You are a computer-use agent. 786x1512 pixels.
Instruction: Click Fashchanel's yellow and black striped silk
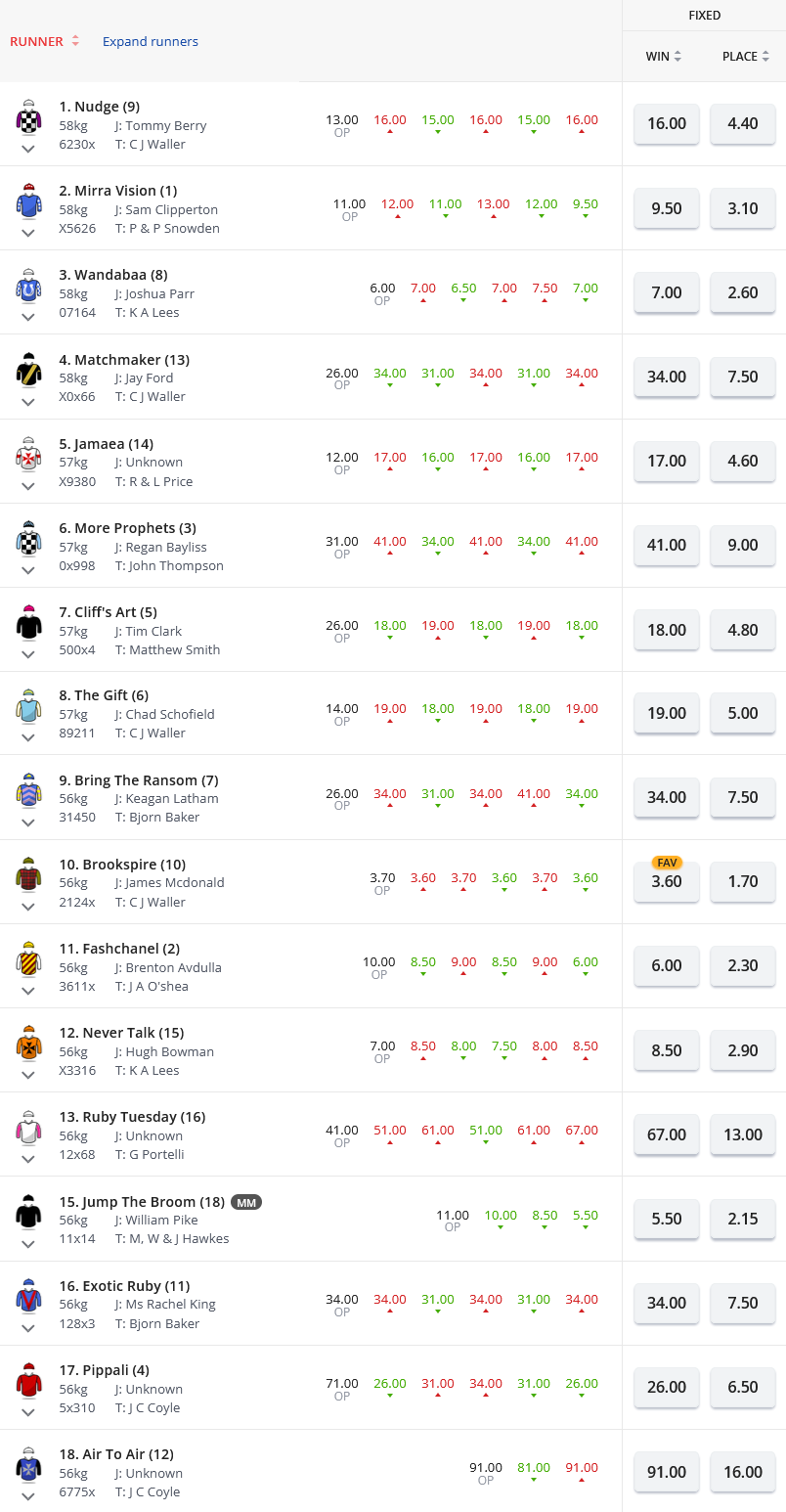(x=27, y=959)
